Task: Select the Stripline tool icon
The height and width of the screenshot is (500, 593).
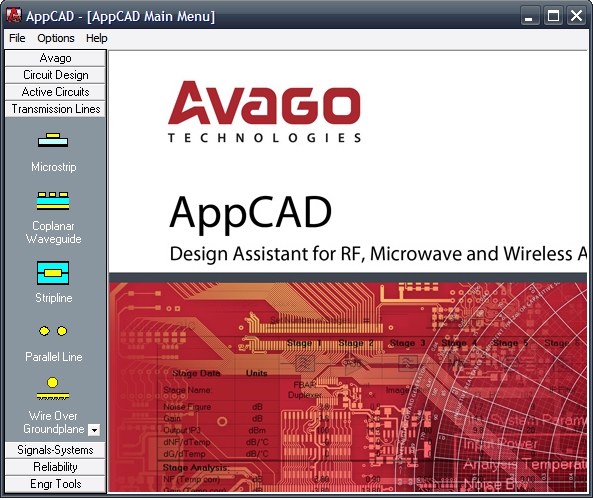Action: (x=53, y=273)
